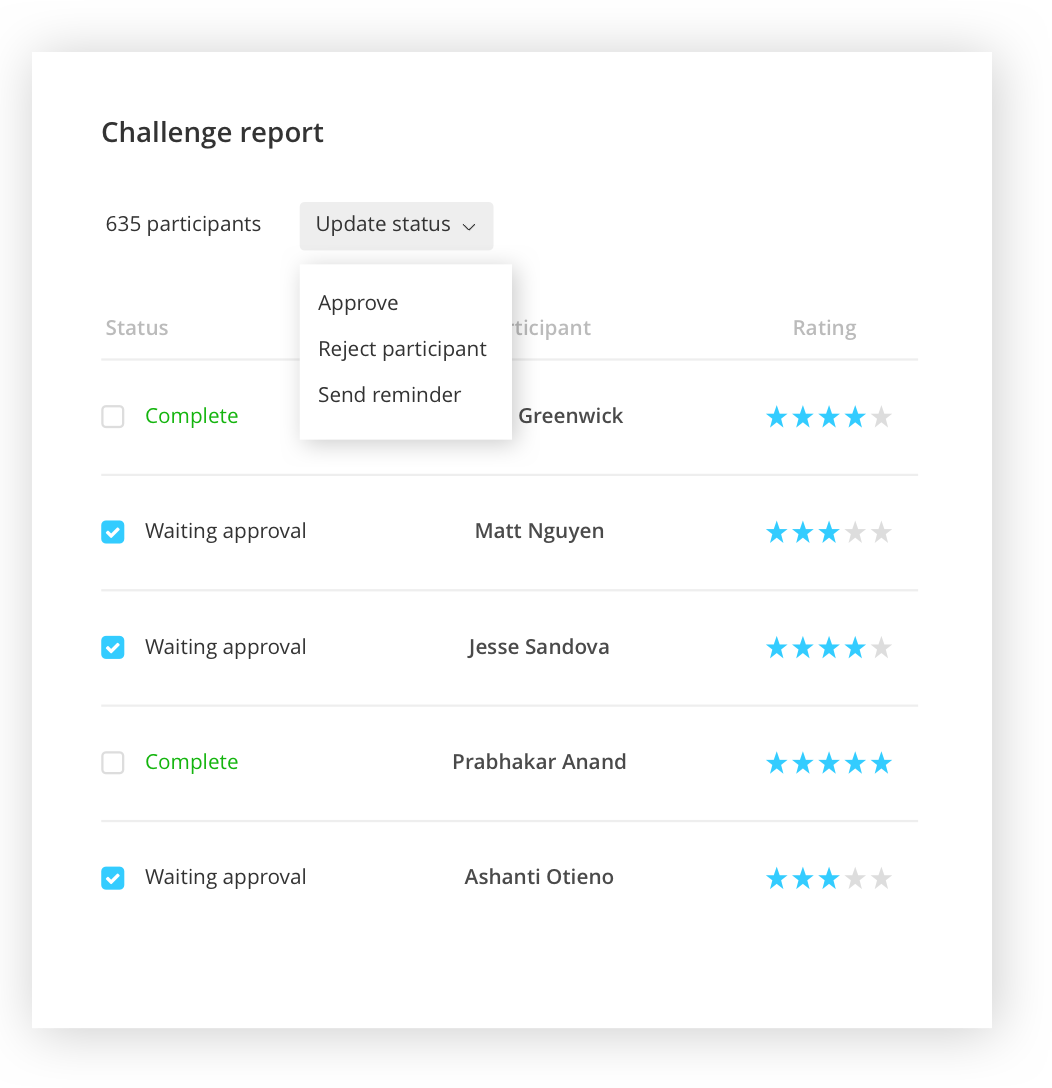Click first star in Jesse Sandova's rating
Screen dimensions: 1052x1088
(777, 648)
